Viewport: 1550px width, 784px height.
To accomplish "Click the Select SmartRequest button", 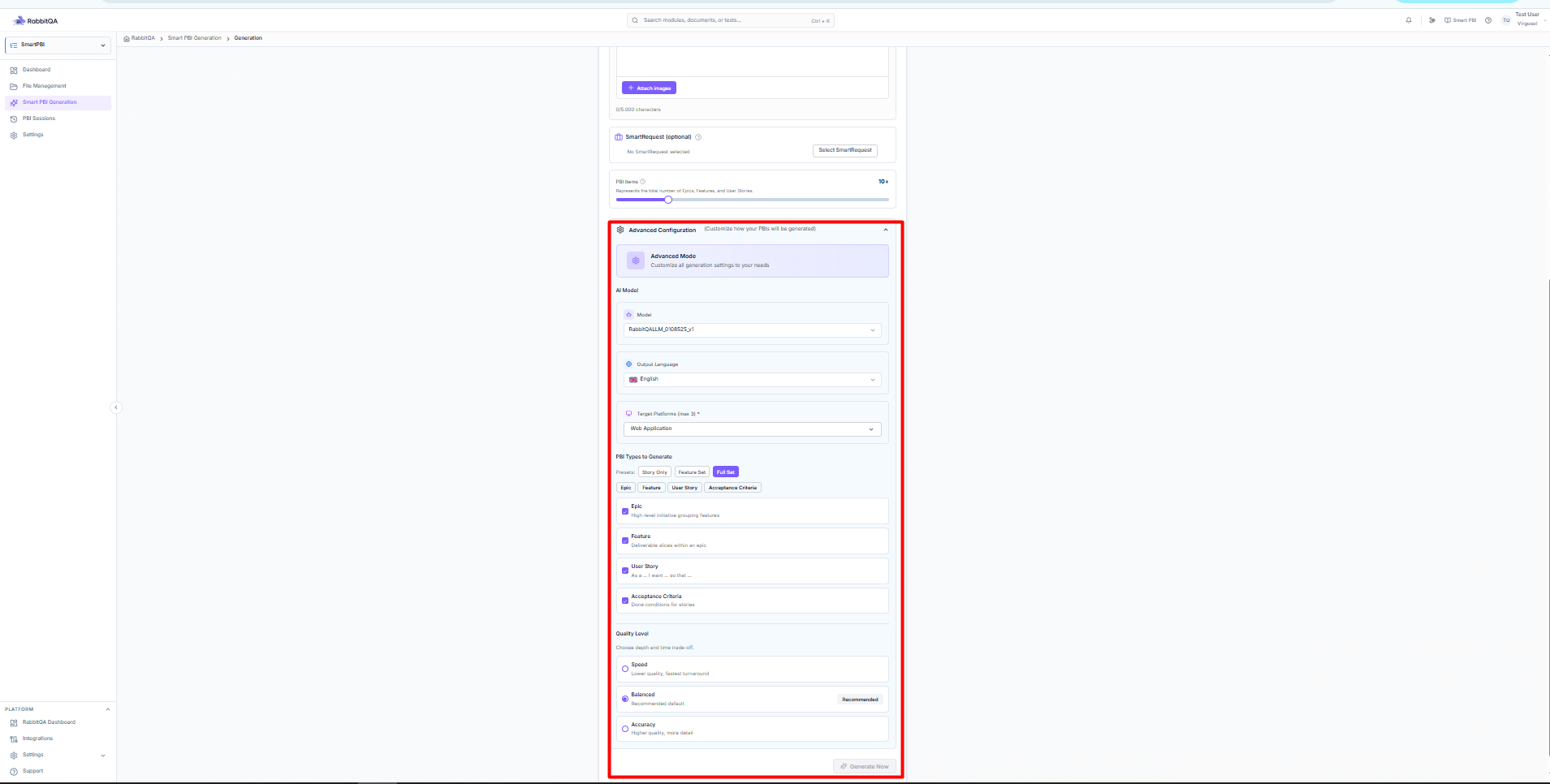I will pos(844,150).
